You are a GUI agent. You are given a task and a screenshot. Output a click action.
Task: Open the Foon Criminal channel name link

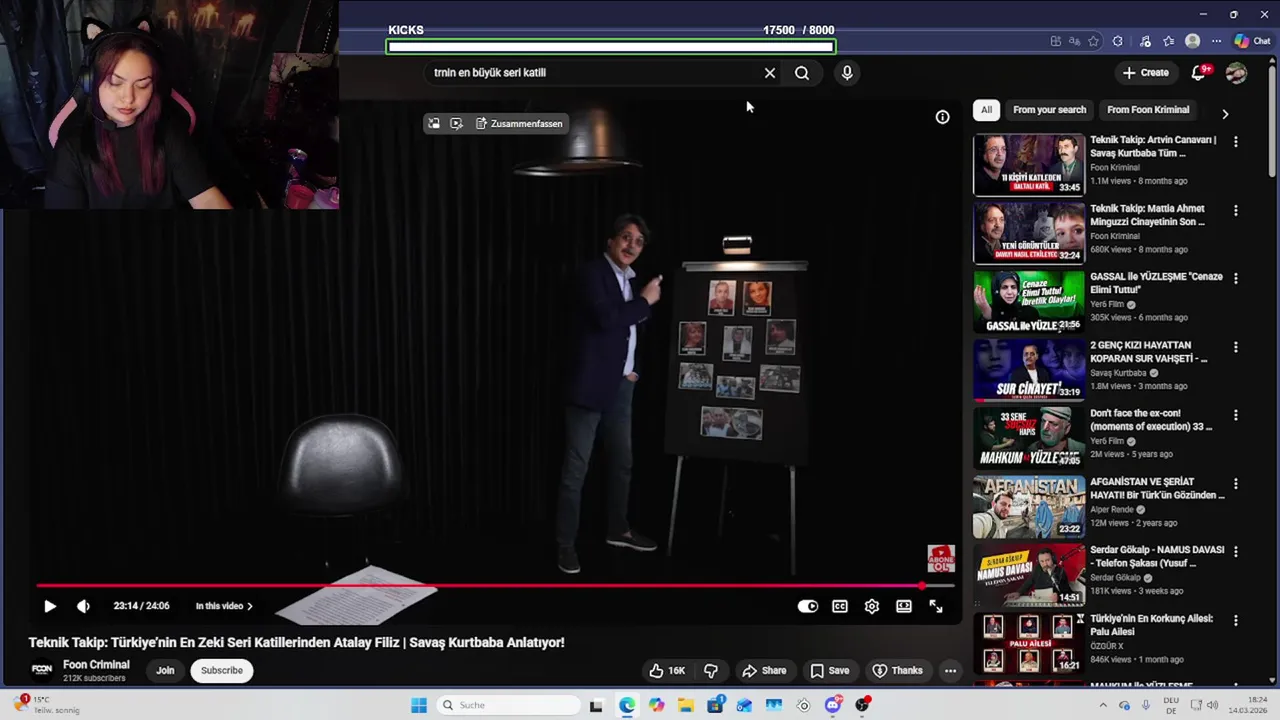pos(96,665)
